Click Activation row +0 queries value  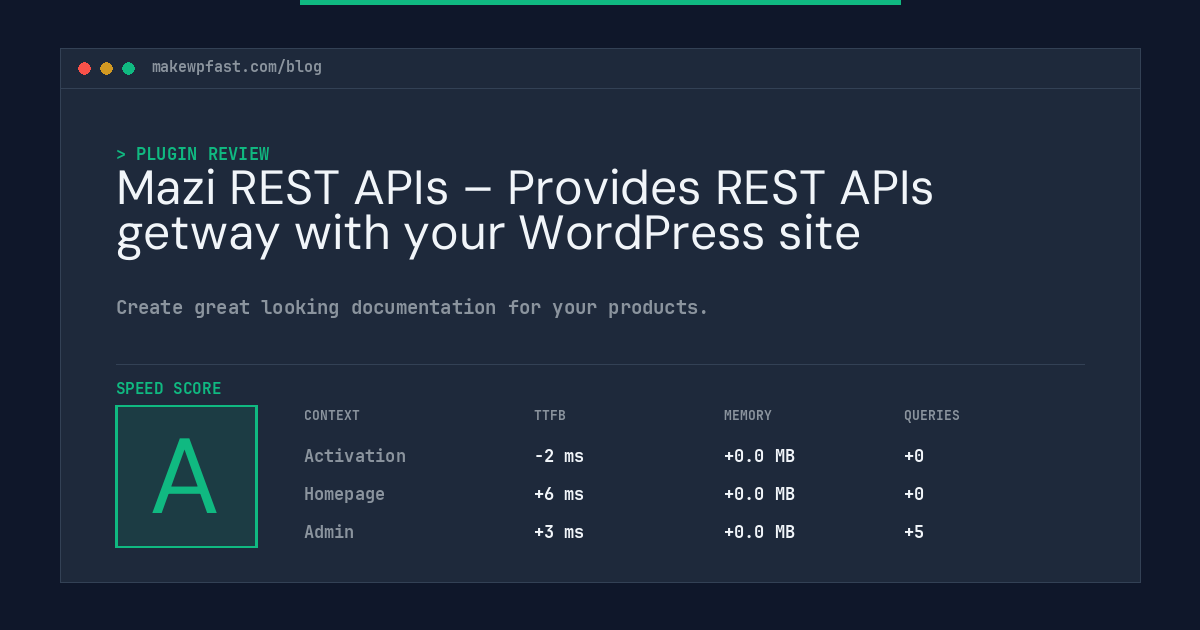pos(914,456)
